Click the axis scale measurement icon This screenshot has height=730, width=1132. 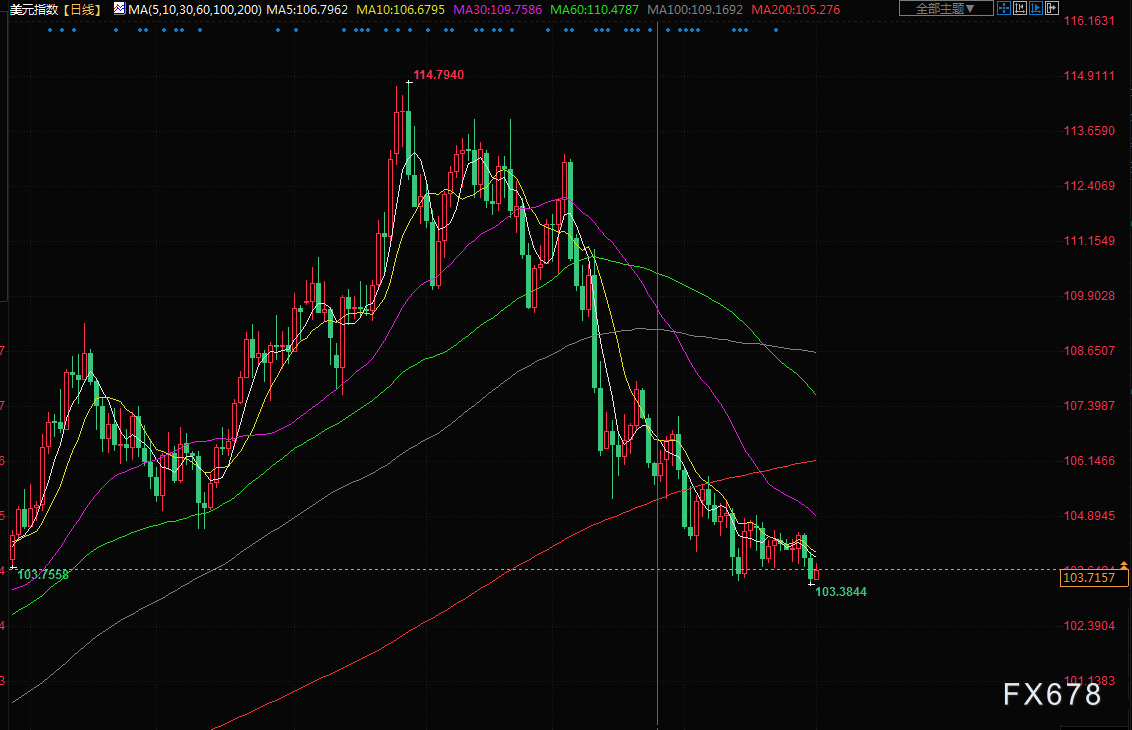1020,8
